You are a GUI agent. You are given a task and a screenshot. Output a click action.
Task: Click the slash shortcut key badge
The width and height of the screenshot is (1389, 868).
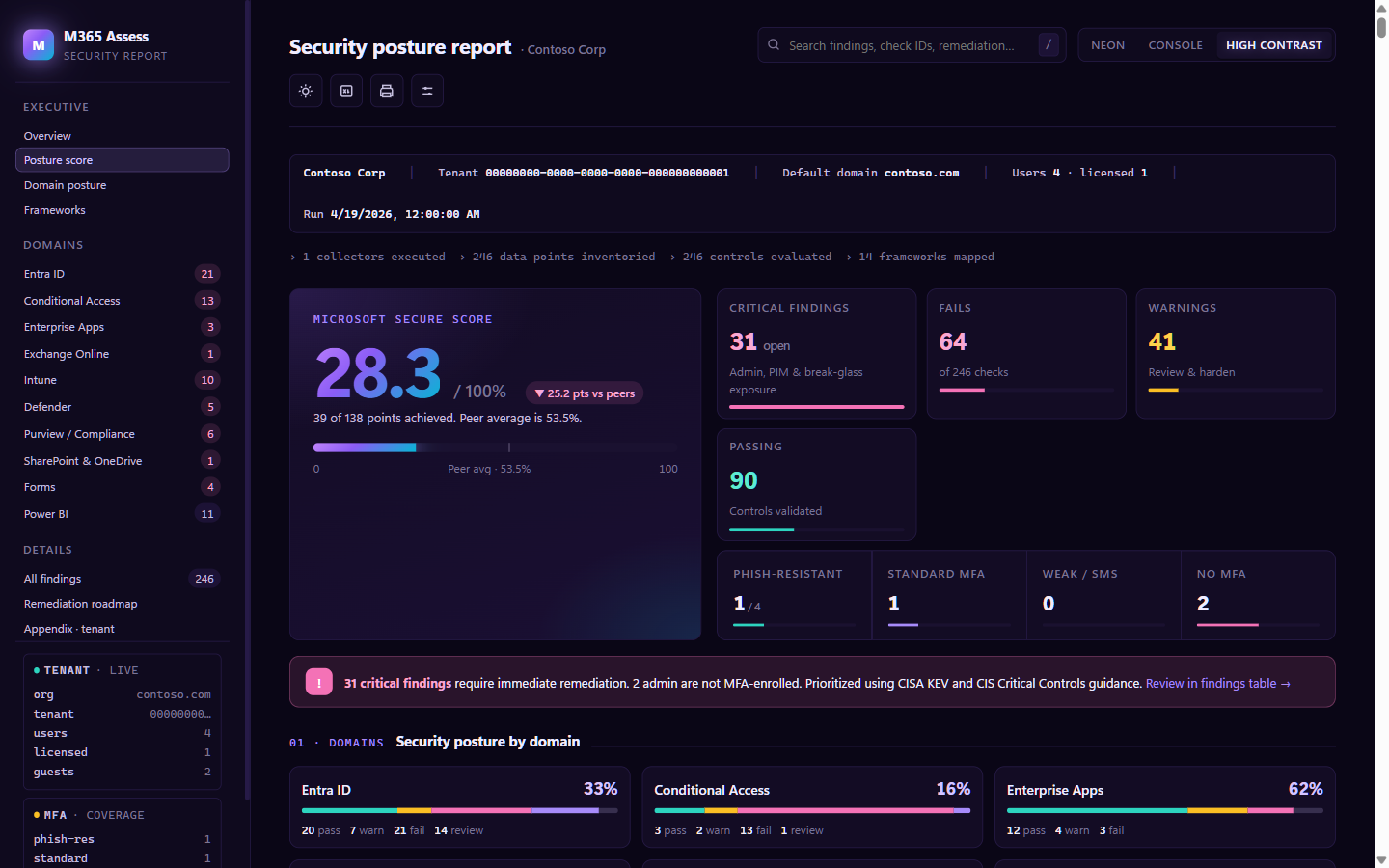tap(1049, 44)
